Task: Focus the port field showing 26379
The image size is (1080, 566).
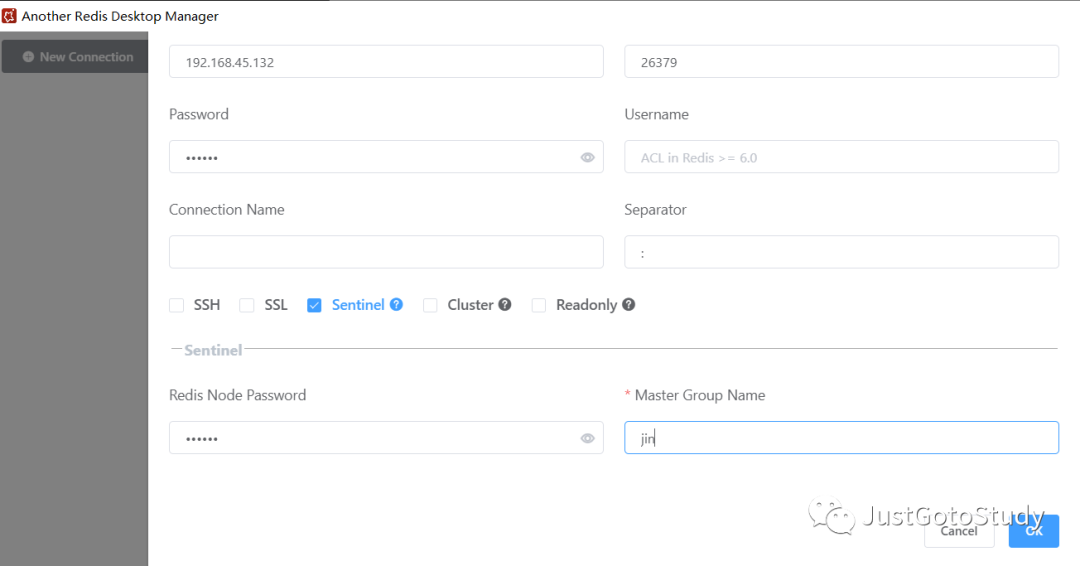Action: (842, 62)
